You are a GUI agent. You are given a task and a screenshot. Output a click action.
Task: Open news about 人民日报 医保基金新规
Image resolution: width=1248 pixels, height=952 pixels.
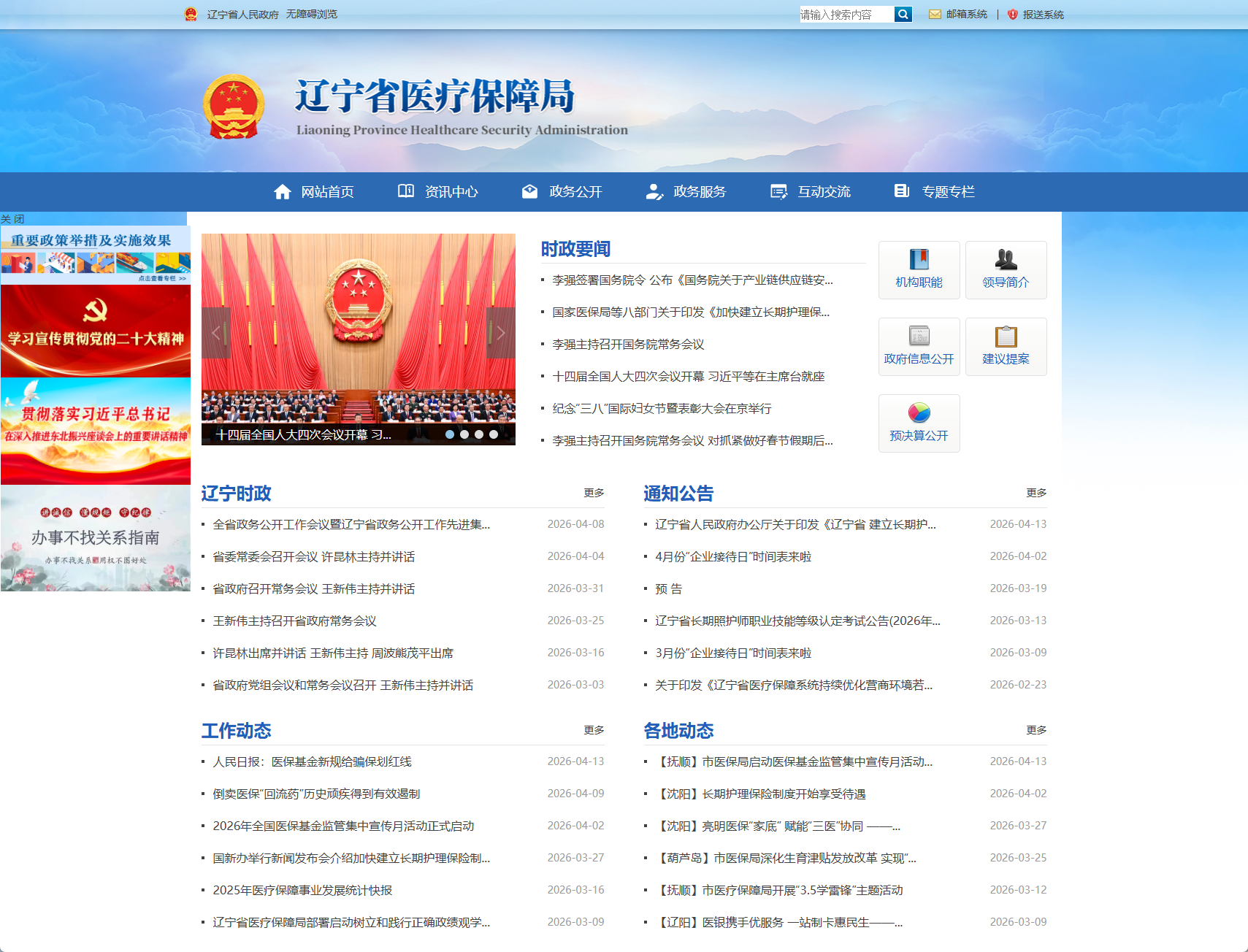coord(312,761)
